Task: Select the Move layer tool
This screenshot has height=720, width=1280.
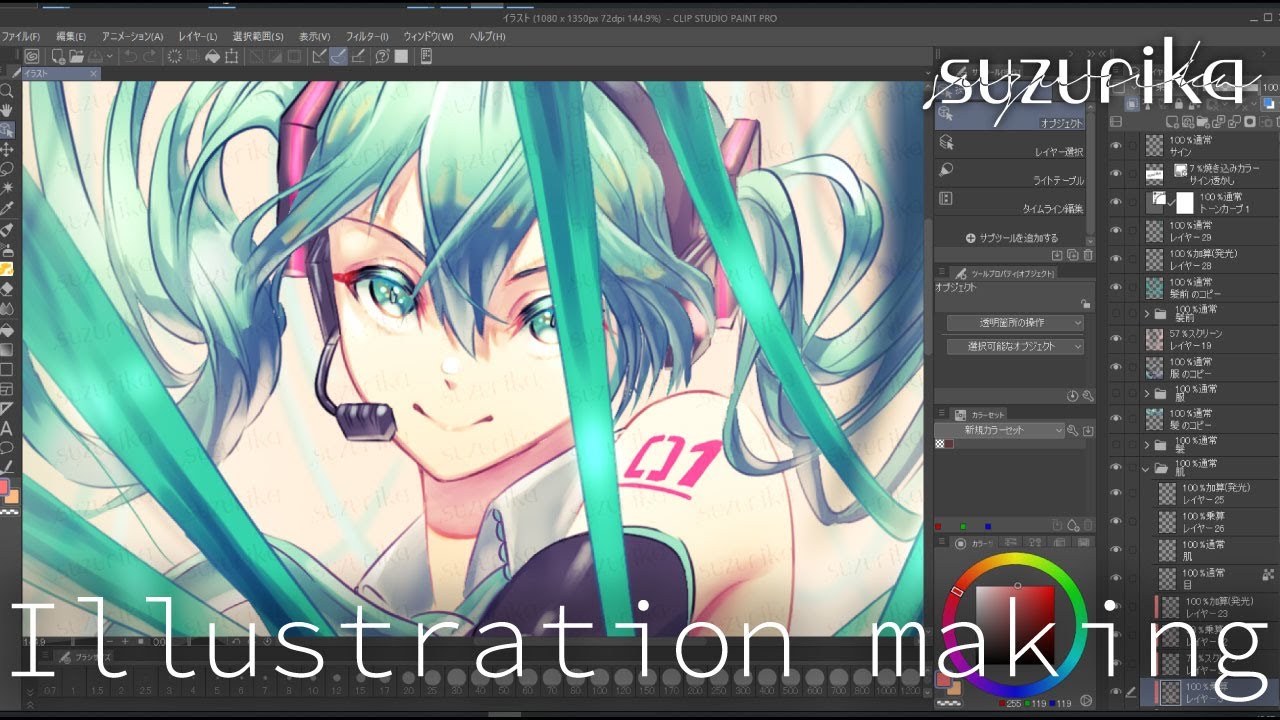Action: click(x=6, y=149)
